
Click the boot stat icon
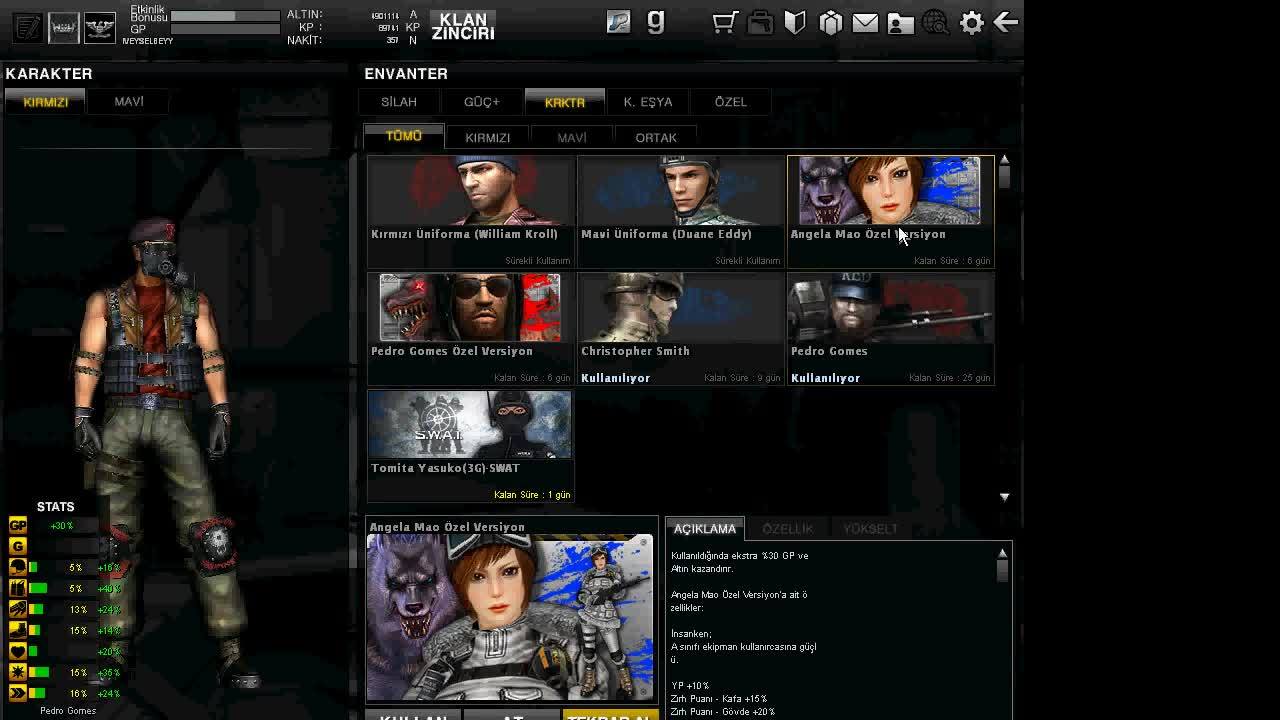17,630
